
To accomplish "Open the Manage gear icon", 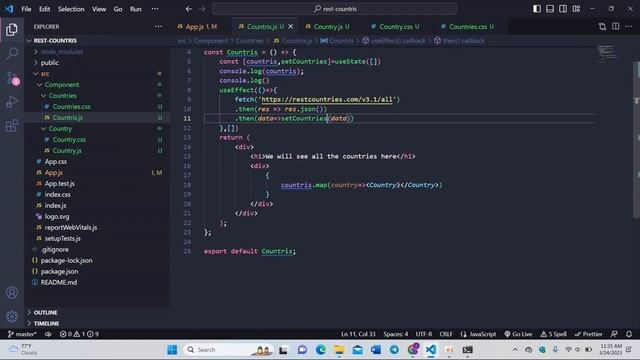I will coord(12,316).
